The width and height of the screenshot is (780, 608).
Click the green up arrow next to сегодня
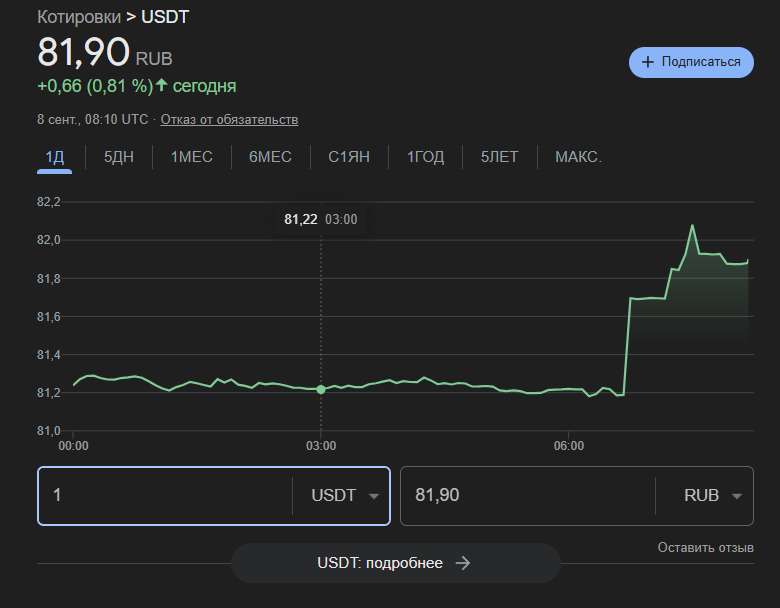click(x=161, y=85)
